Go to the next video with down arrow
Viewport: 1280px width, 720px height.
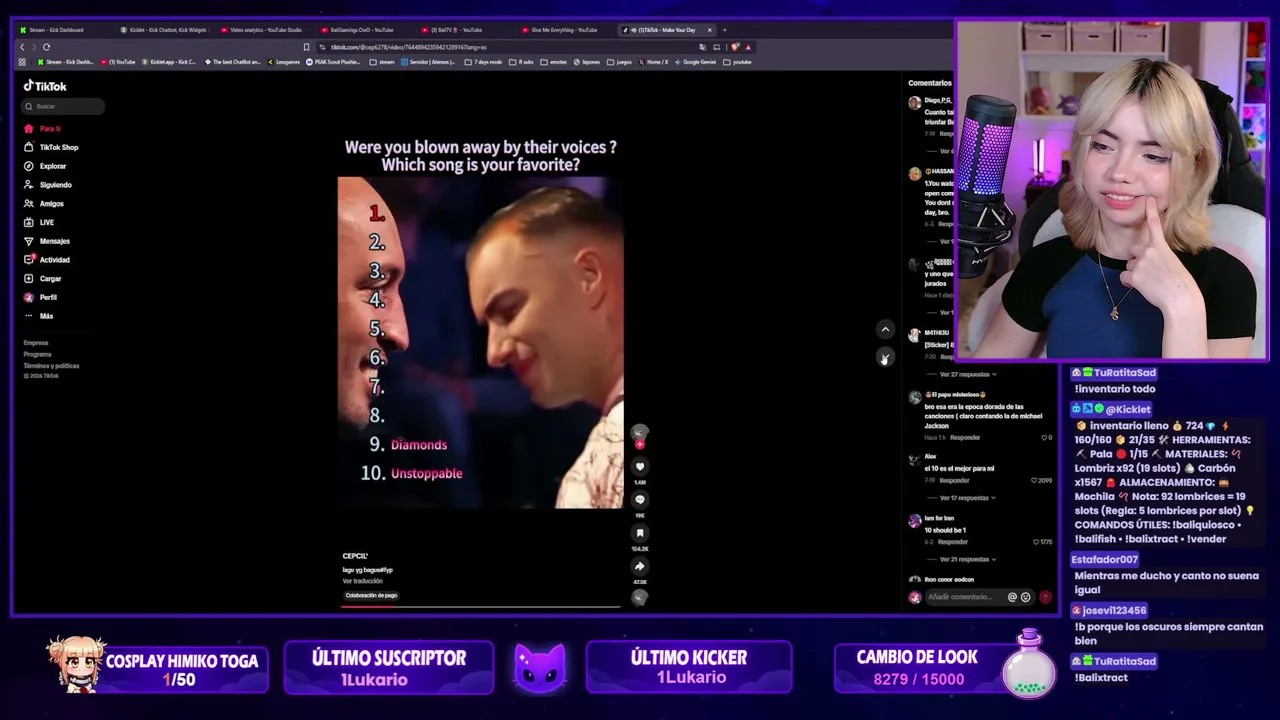click(885, 357)
